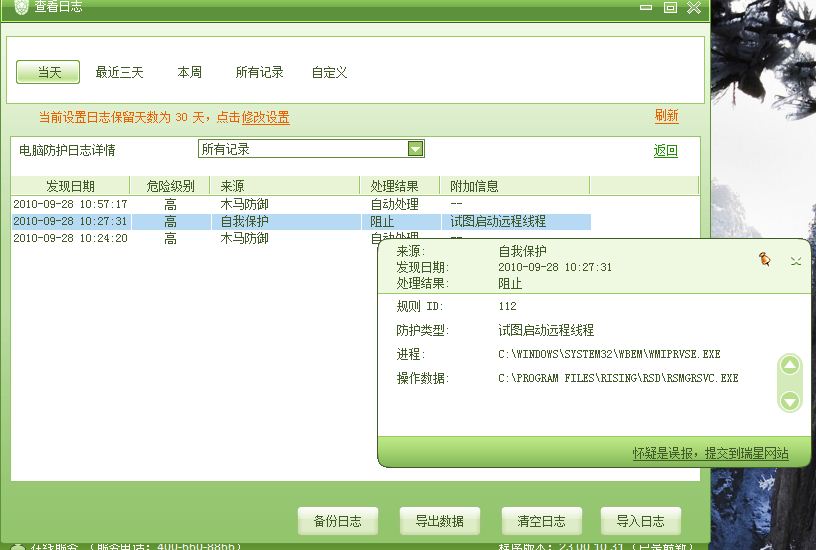
Task: Open the 所有记录 filter dropdown arrow
Action: tap(415, 149)
